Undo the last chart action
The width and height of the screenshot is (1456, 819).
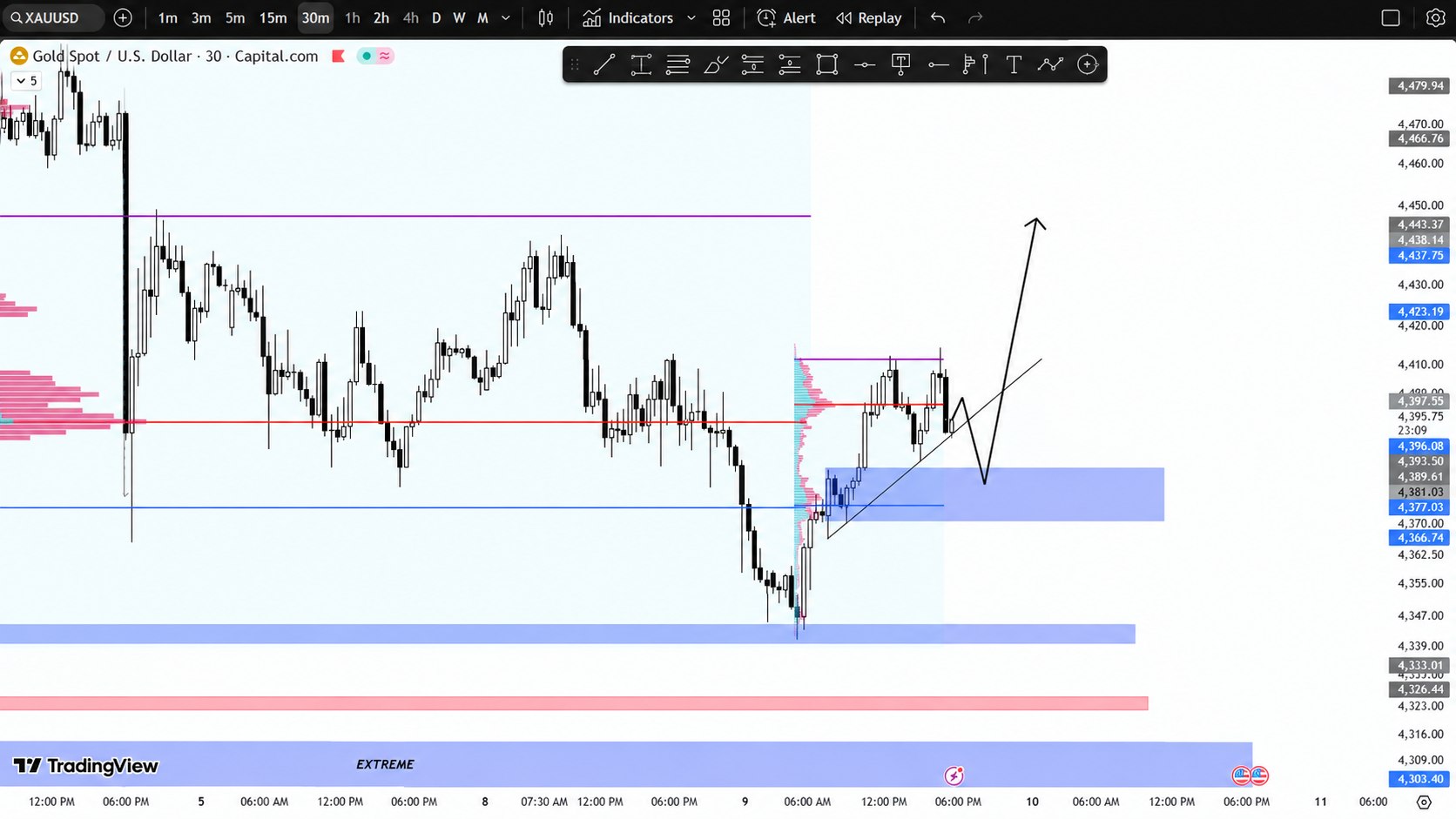(938, 17)
